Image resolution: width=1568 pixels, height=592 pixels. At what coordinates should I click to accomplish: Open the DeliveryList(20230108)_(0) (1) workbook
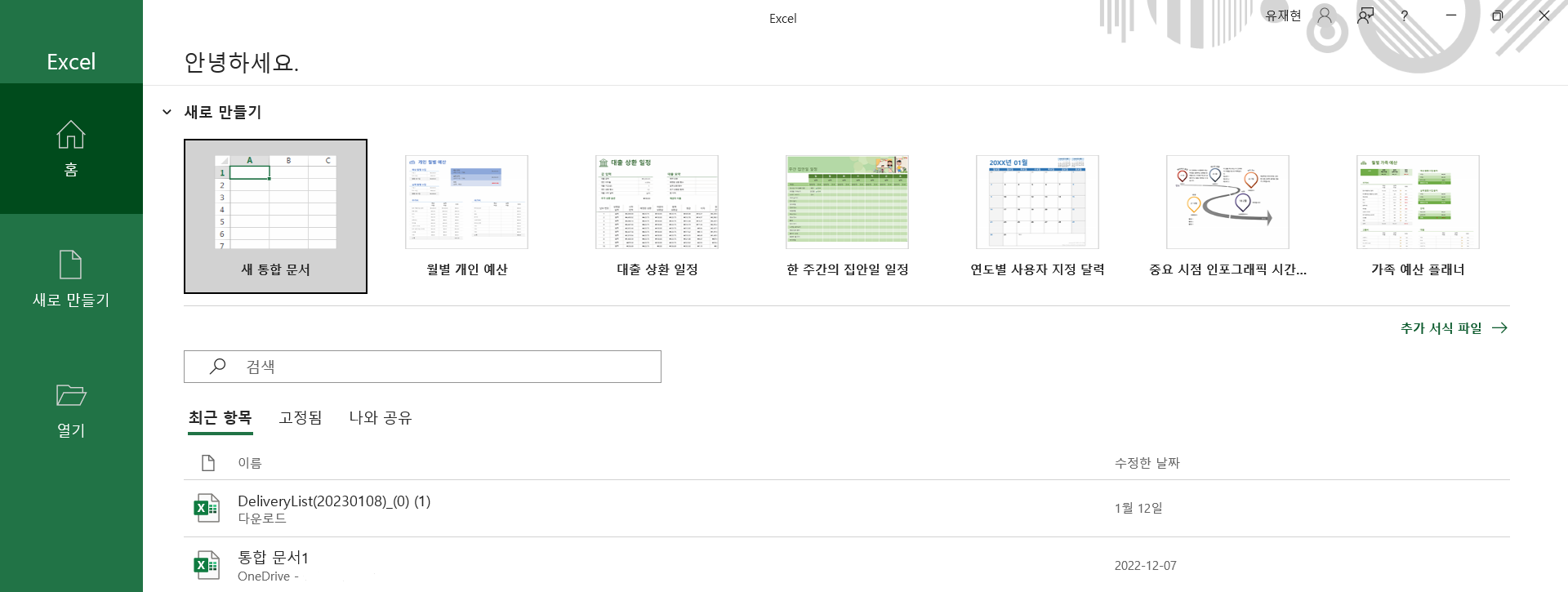[x=333, y=501]
